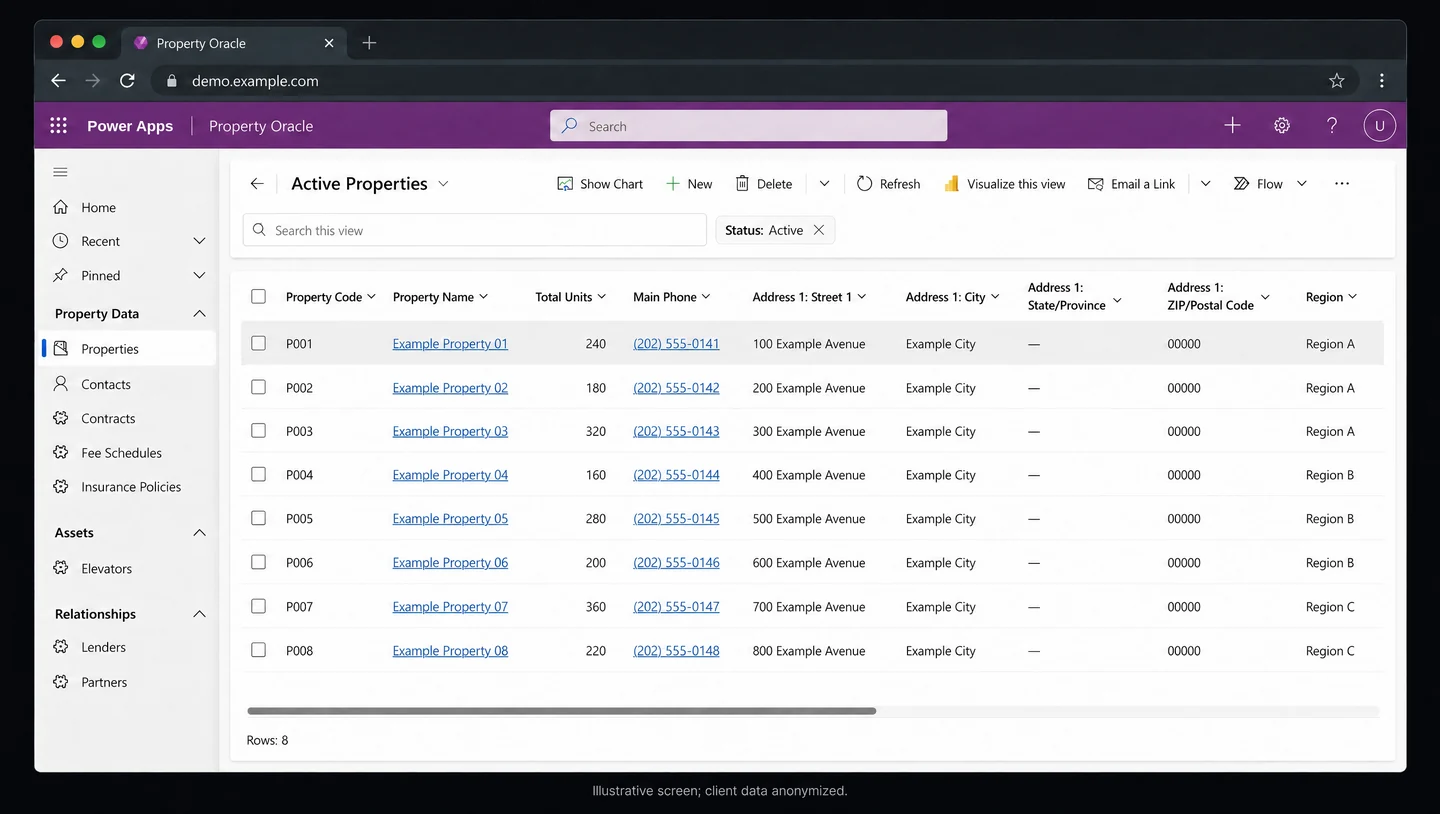Go back using the arrow beside Active Properties
This screenshot has height=814, width=1440.
(x=257, y=184)
